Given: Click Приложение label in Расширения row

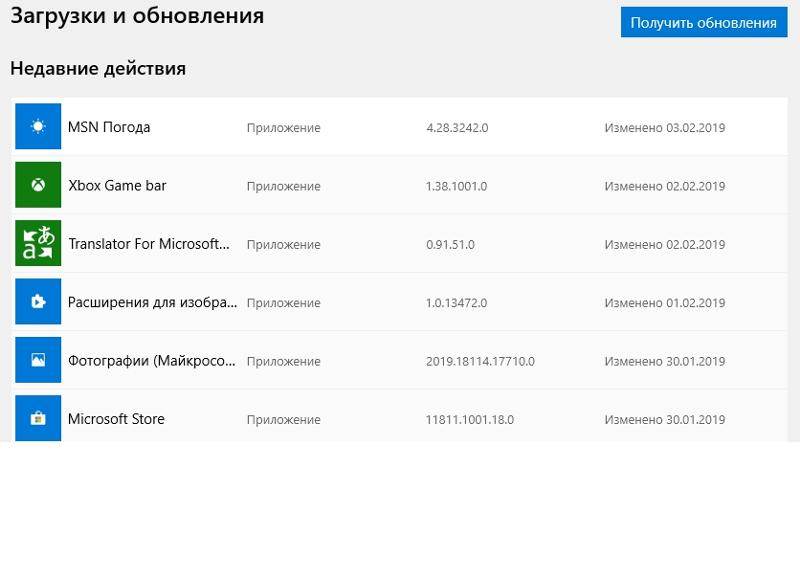Looking at the screenshot, I should tap(284, 304).
